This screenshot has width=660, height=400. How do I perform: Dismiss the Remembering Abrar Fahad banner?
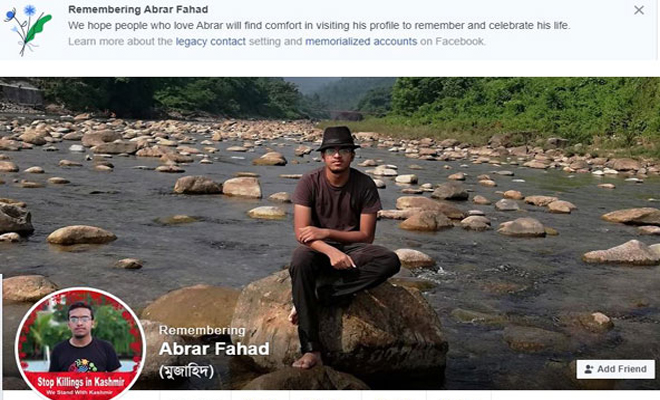click(x=639, y=10)
